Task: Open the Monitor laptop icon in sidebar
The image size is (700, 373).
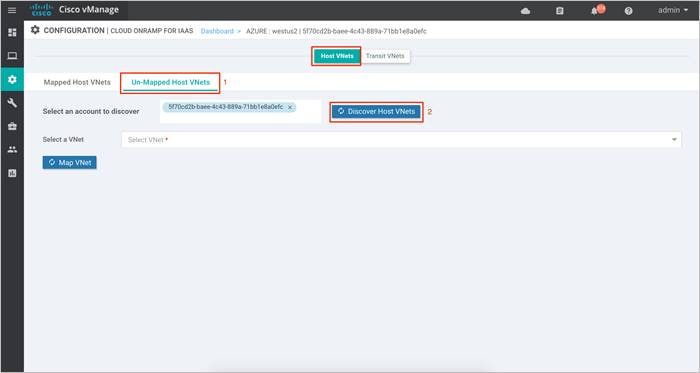Action: 12,56
